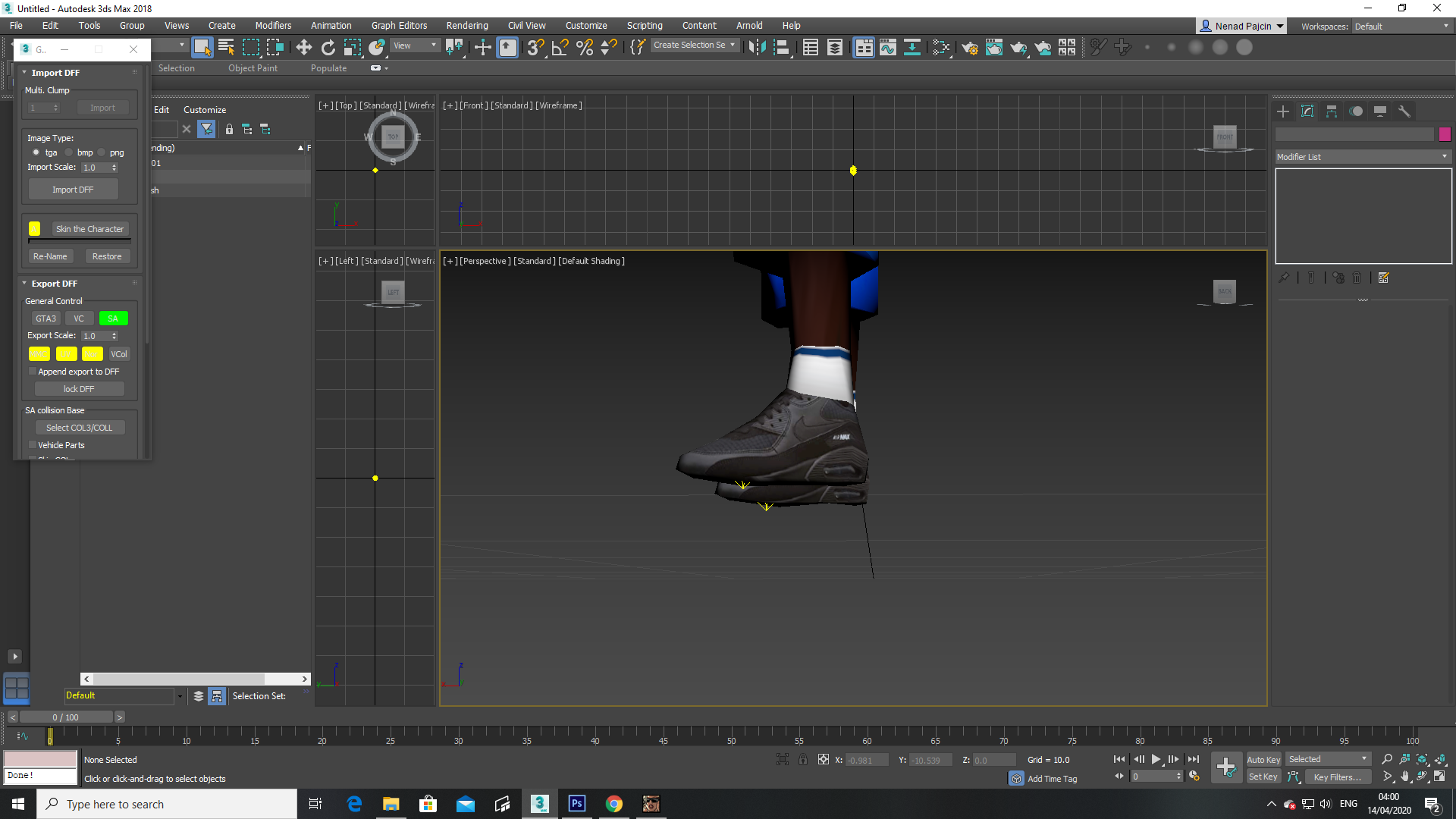Toggle the Angle Snap tool
Viewport: 1456px width, 819px height.
[x=560, y=47]
